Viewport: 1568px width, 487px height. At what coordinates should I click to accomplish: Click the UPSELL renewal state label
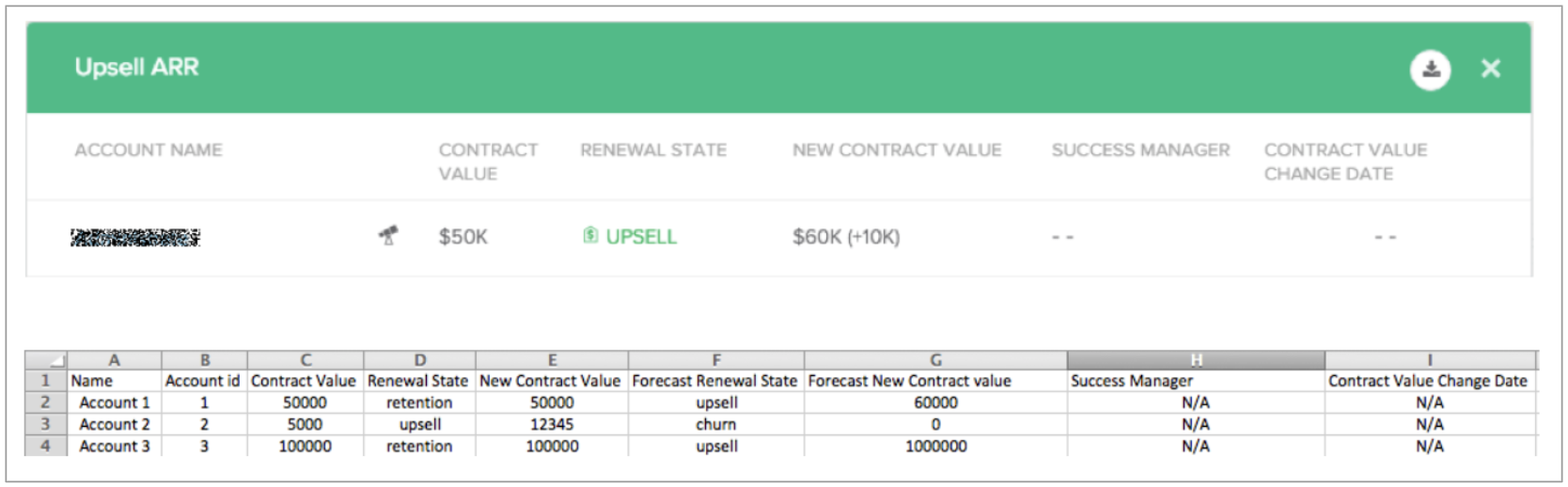(x=641, y=237)
